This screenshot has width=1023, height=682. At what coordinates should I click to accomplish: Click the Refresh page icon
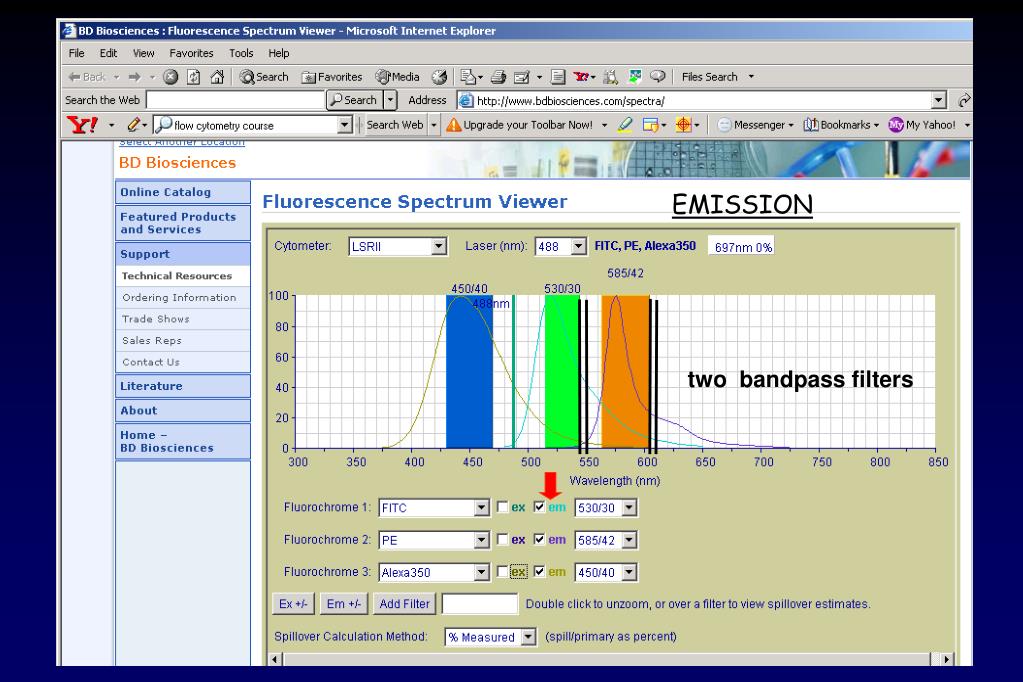coord(194,77)
